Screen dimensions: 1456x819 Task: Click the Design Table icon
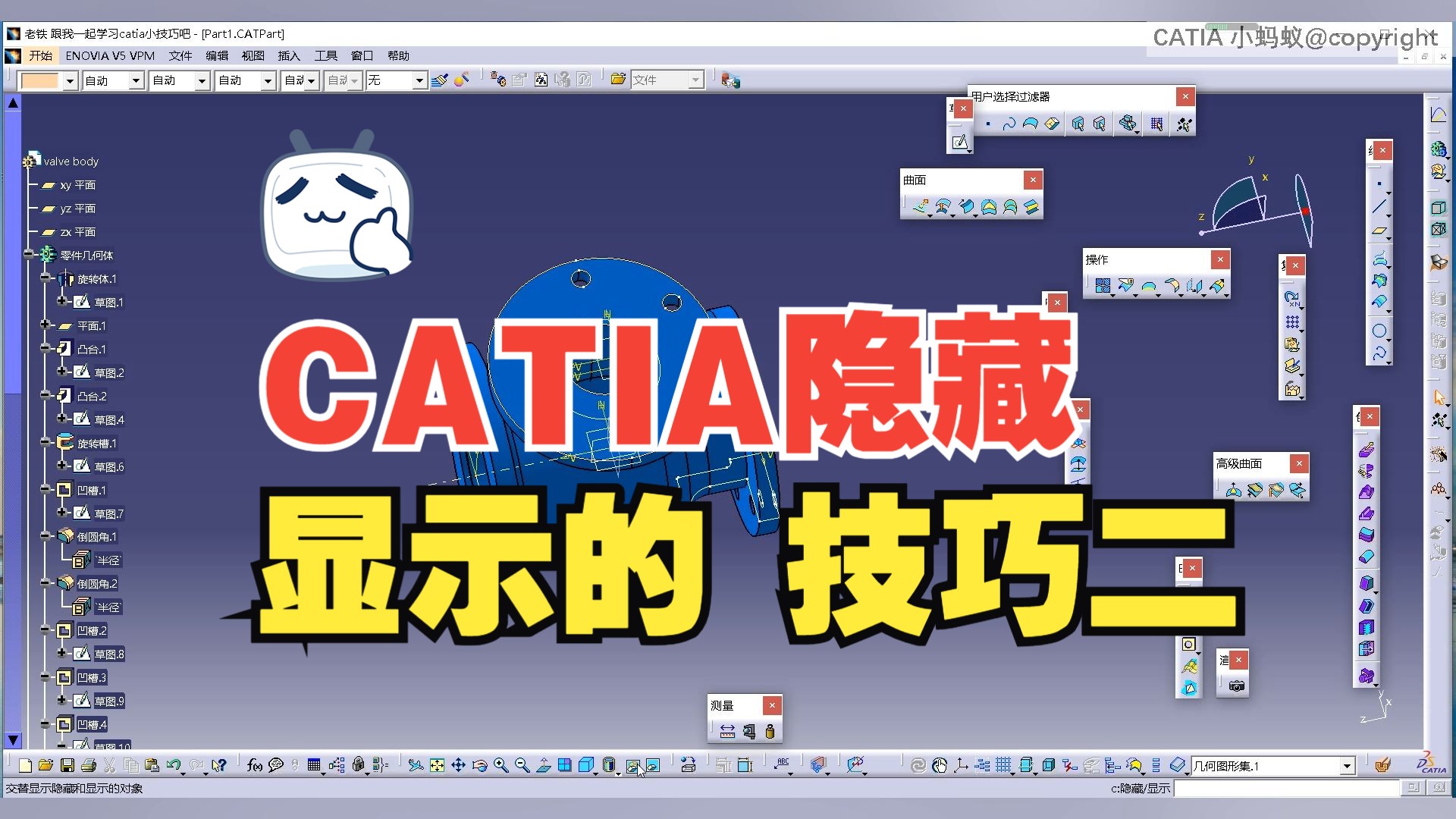pos(314,765)
